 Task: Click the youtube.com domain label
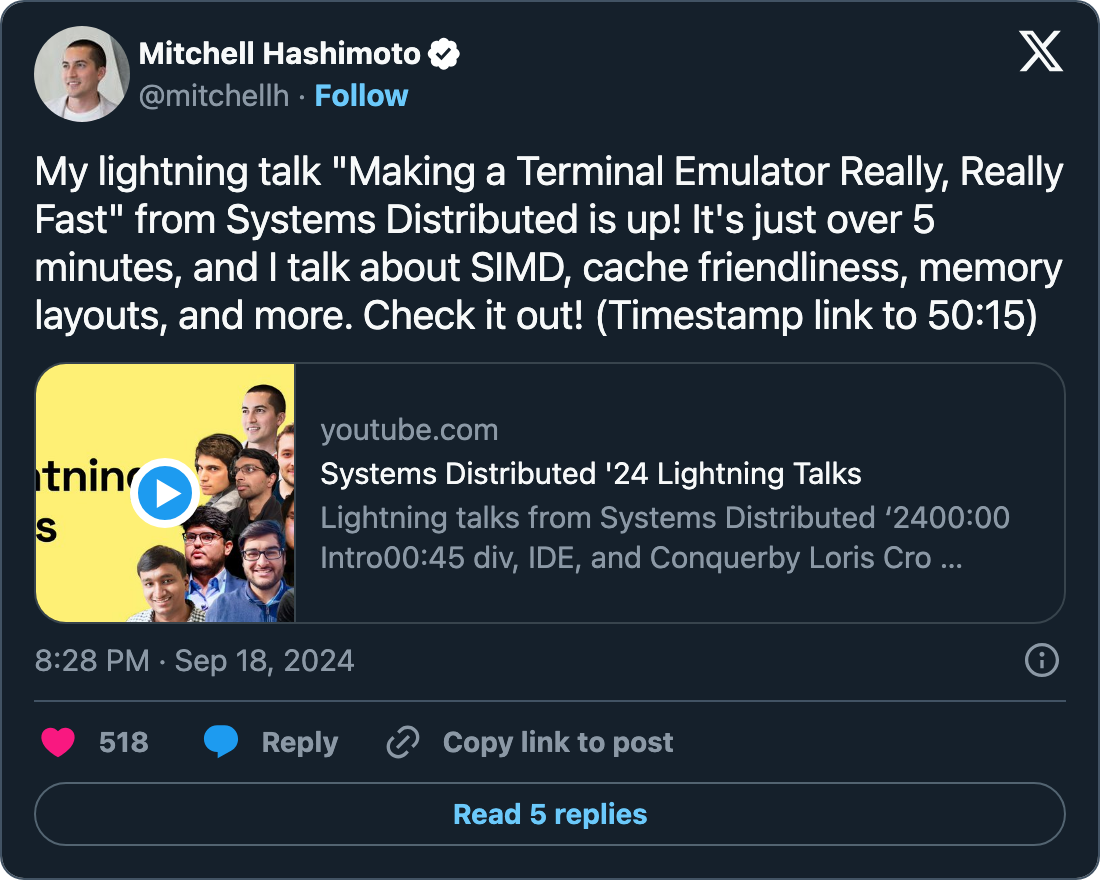(409, 431)
